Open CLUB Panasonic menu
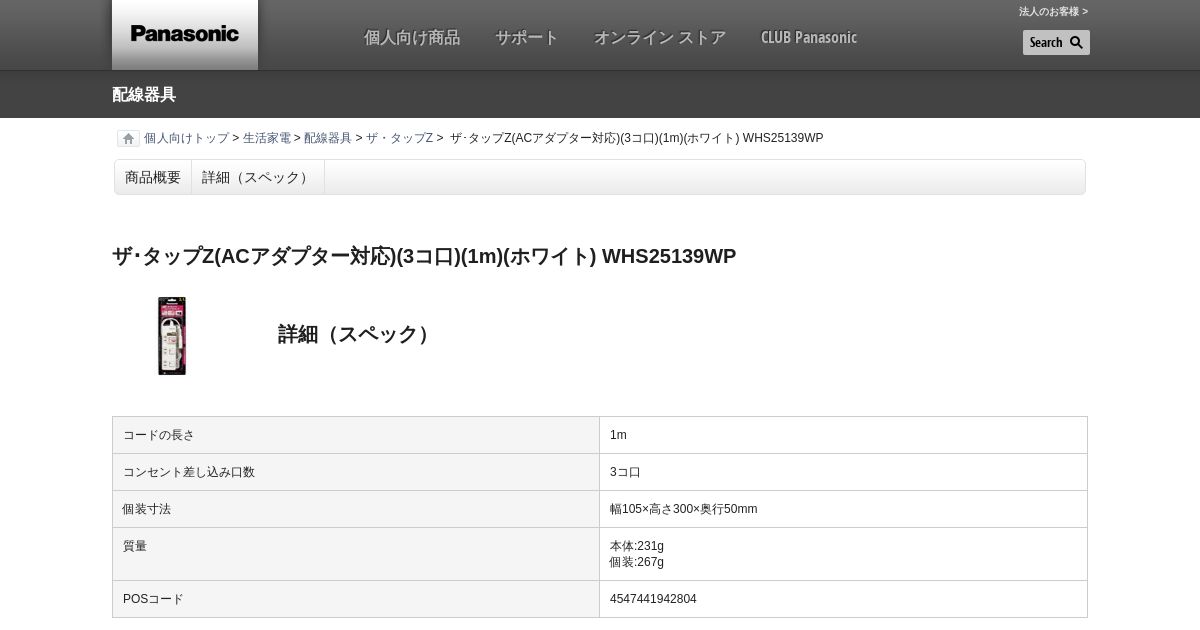This screenshot has height=630, width=1200. pos(809,37)
